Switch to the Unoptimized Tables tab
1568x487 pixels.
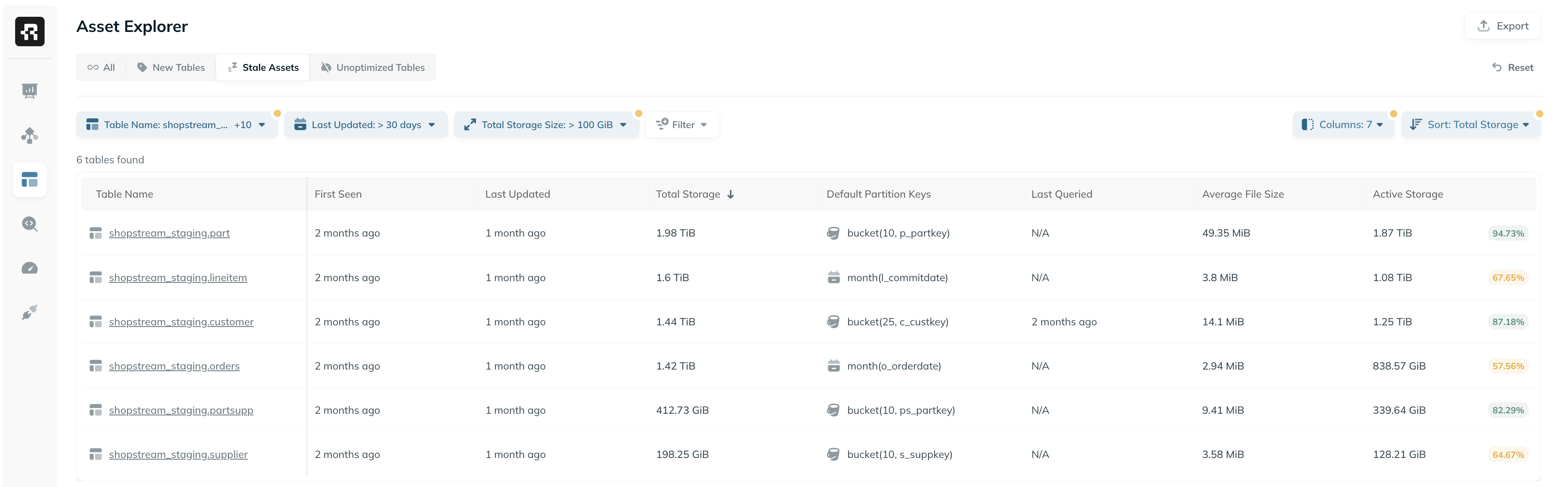tap(373, 67)
